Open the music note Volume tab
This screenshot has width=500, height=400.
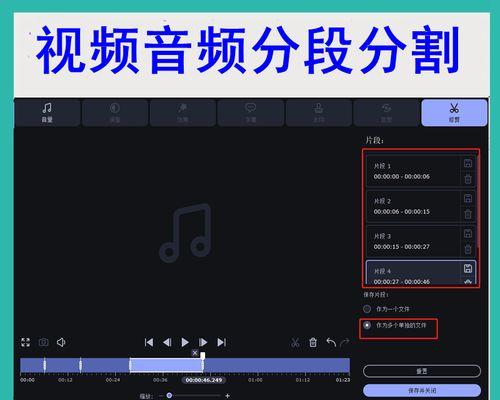pos(47,113)
